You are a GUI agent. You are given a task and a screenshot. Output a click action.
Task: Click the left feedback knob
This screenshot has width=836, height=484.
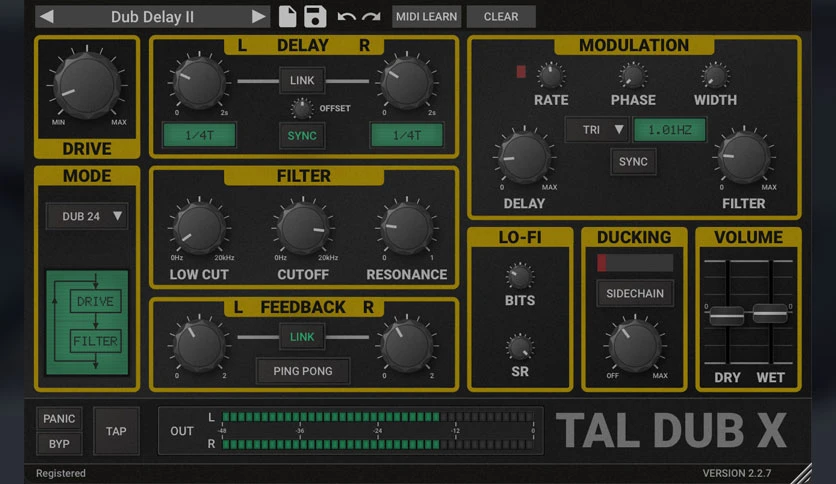pyautogui.click(x=199, y=345)
